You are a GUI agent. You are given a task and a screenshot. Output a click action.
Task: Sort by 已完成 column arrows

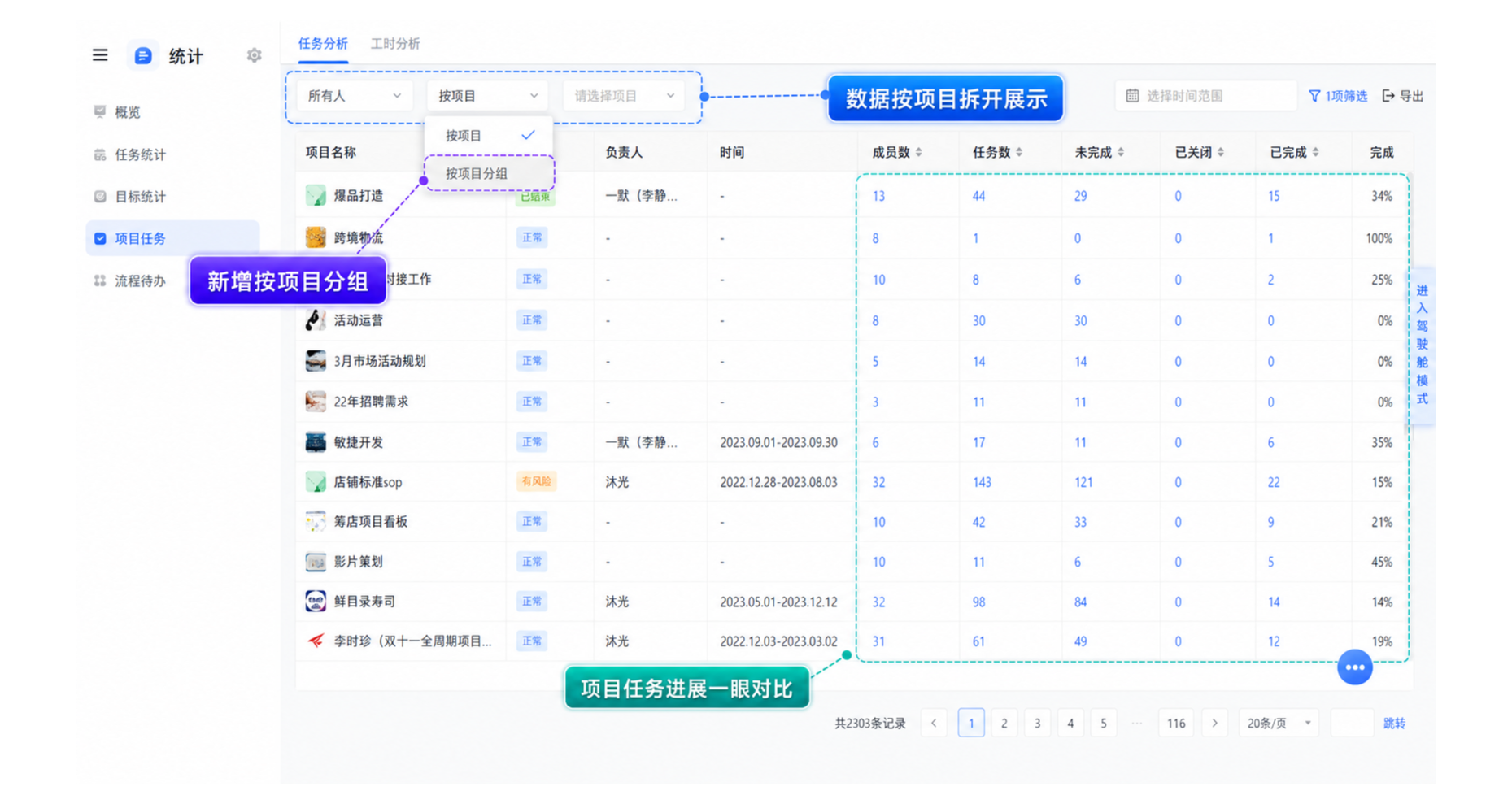[x=1315, y=152]
